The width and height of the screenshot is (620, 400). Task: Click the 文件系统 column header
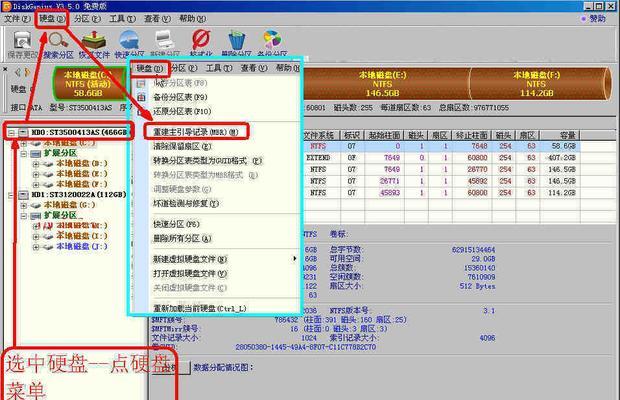(319, 136)
